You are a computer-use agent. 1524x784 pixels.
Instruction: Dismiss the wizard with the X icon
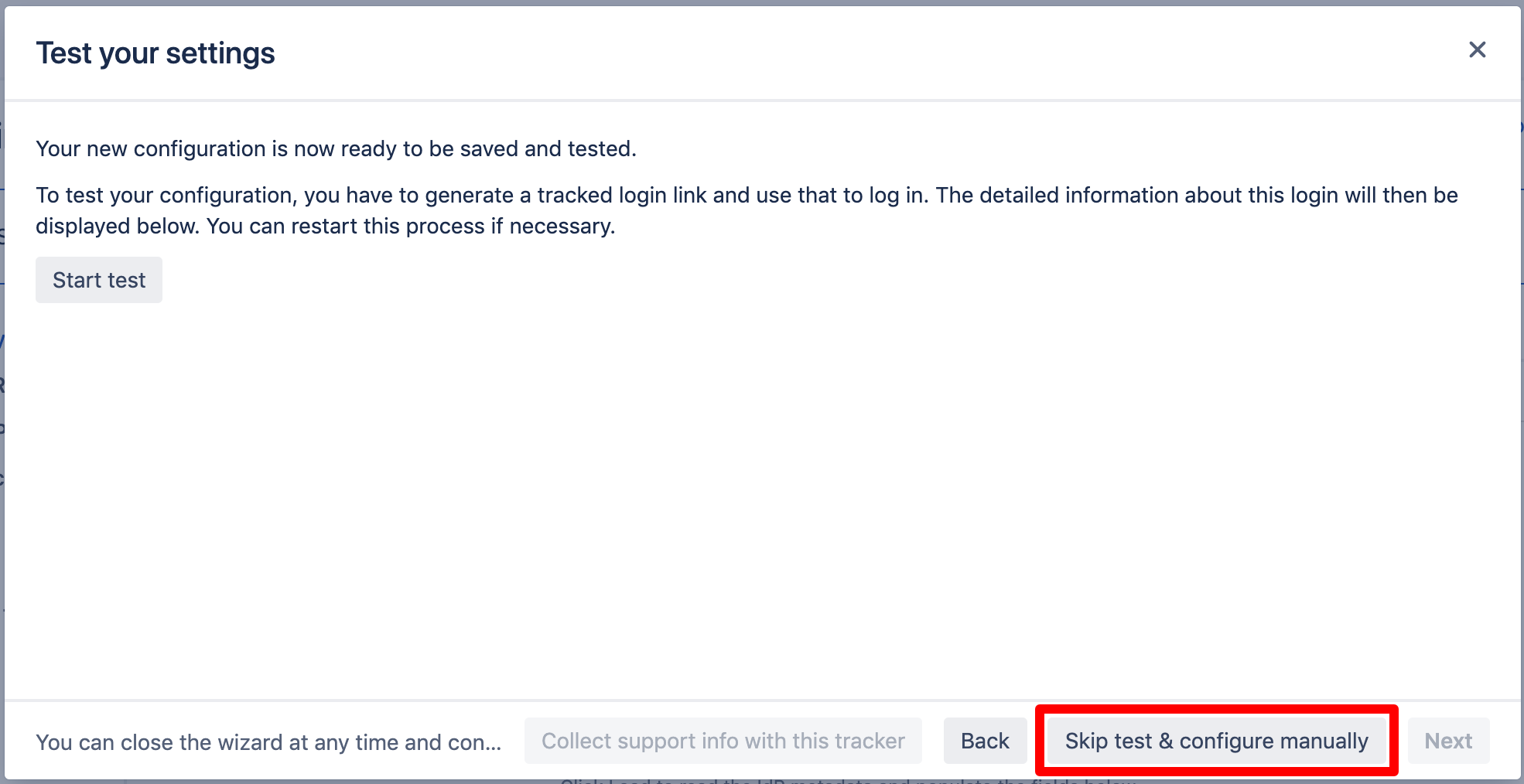click(1477, 50)
